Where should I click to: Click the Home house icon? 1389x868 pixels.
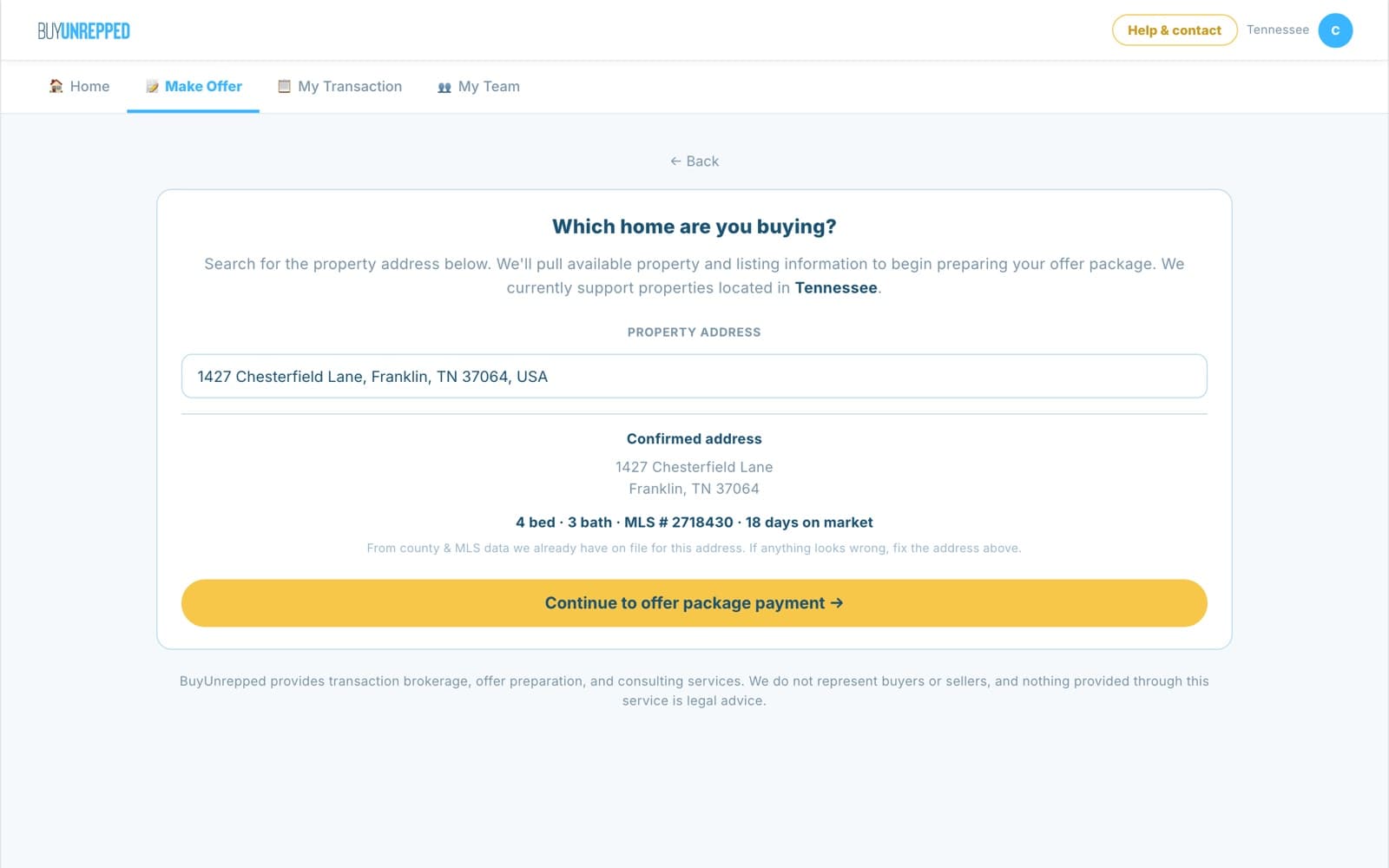pyautogui.click(x=56, y=86)
